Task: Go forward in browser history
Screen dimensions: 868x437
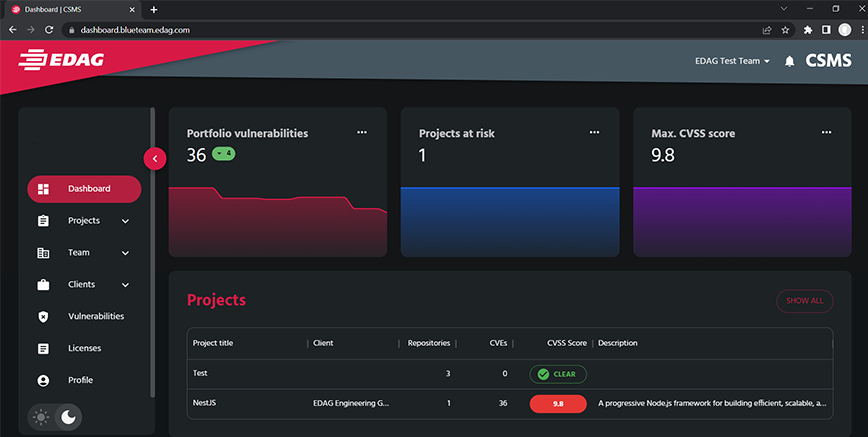Action: tap(30, 30)
